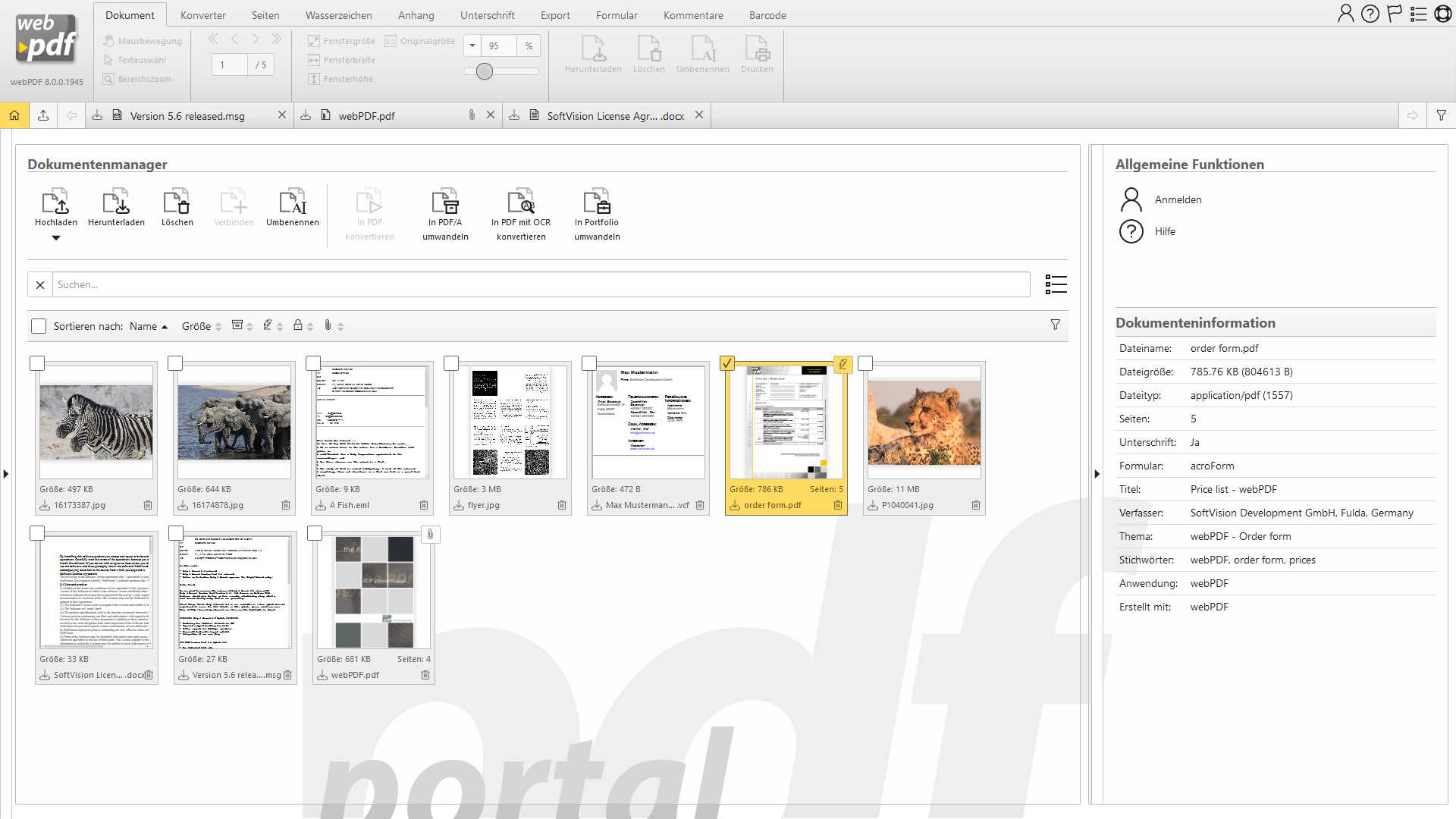1456x819 pixels.
Task: Click the Hochladen upload icon
Action: tap(55, 202)
